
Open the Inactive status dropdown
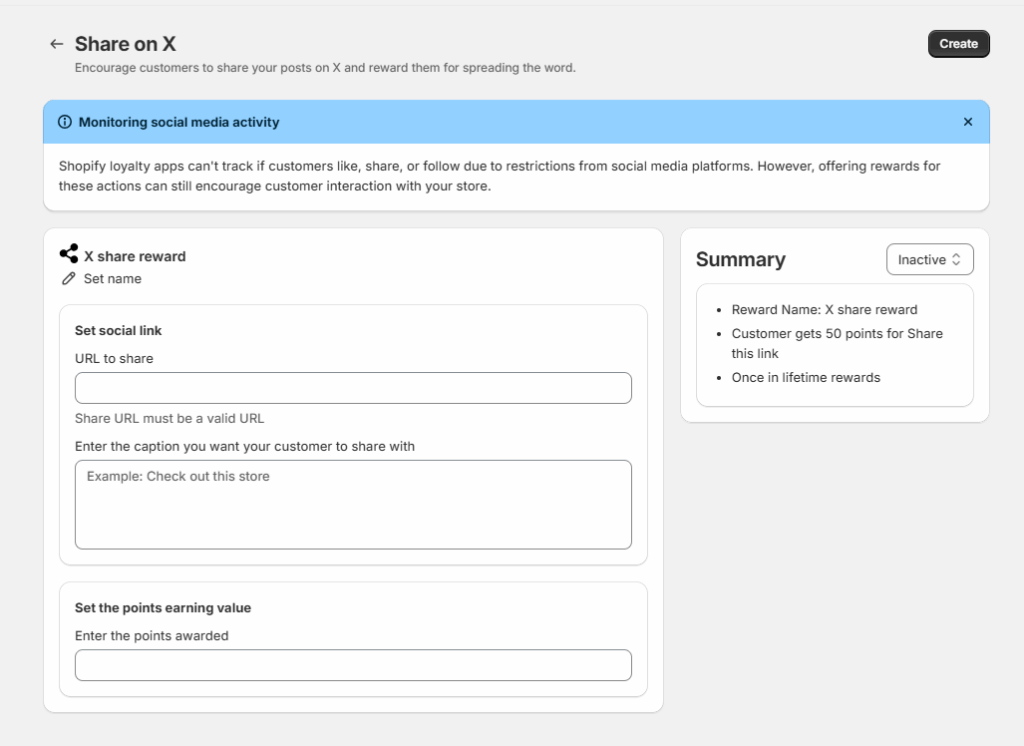tap(929, 259)
